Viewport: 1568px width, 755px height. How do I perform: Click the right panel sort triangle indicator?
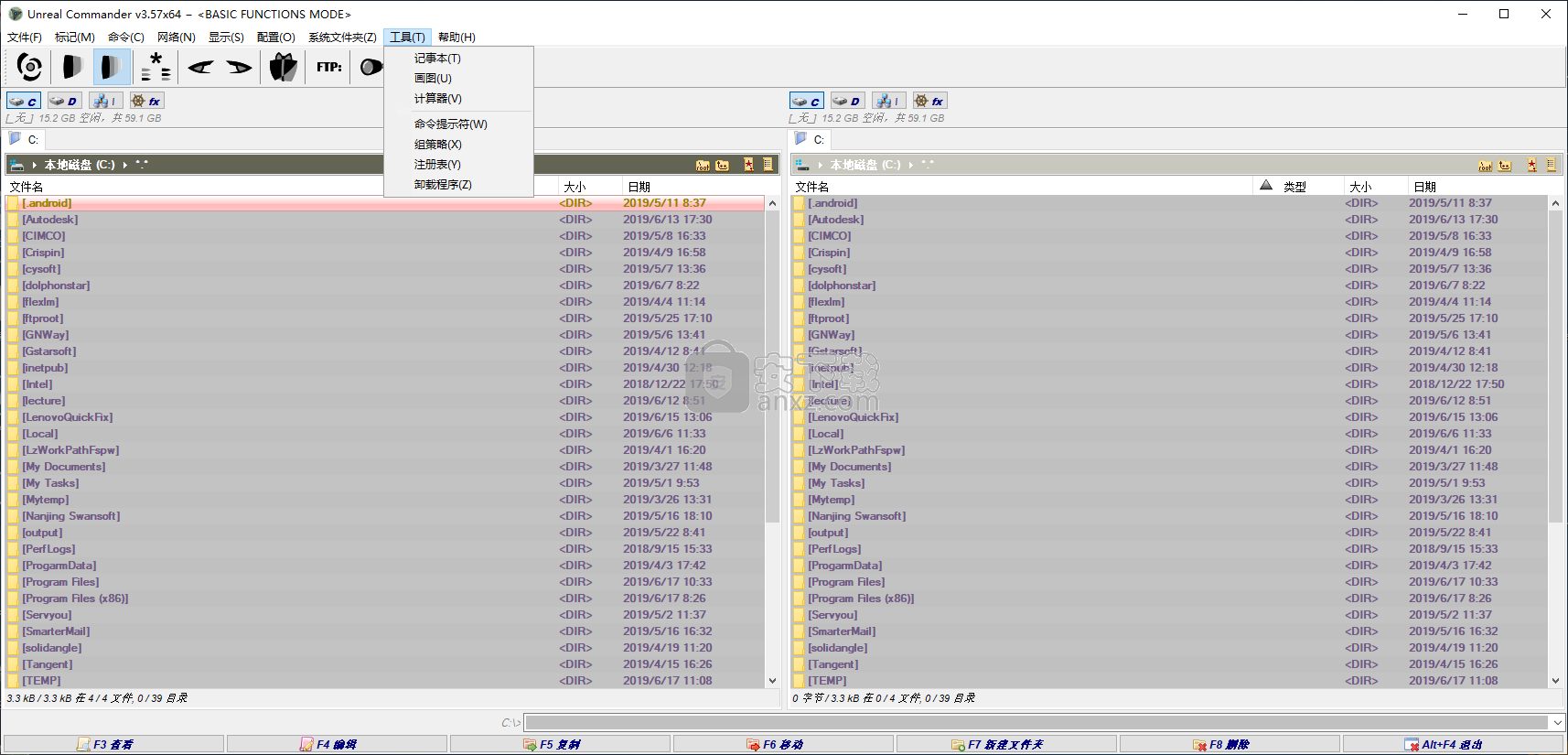coord(1266,186)
